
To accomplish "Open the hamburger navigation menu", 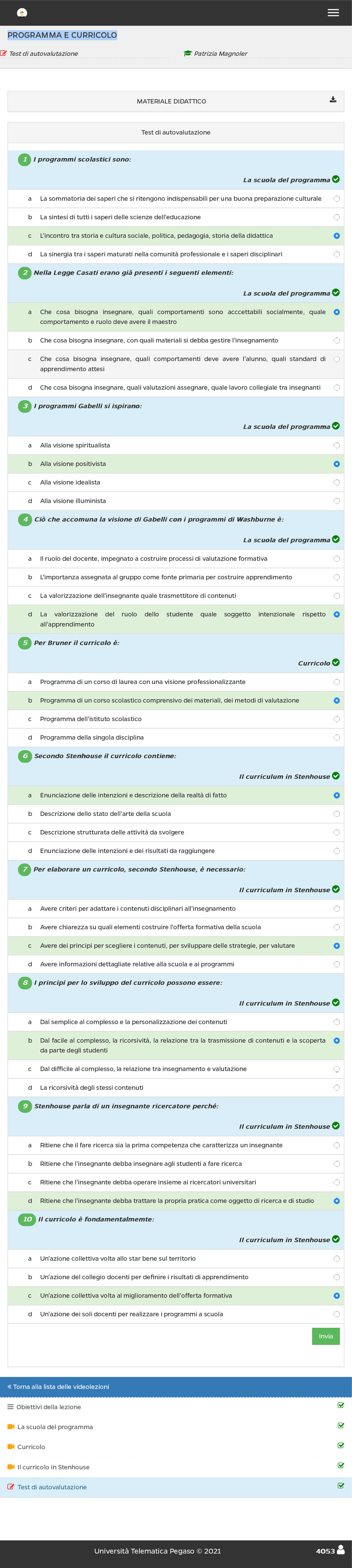I will coord(333,12).
